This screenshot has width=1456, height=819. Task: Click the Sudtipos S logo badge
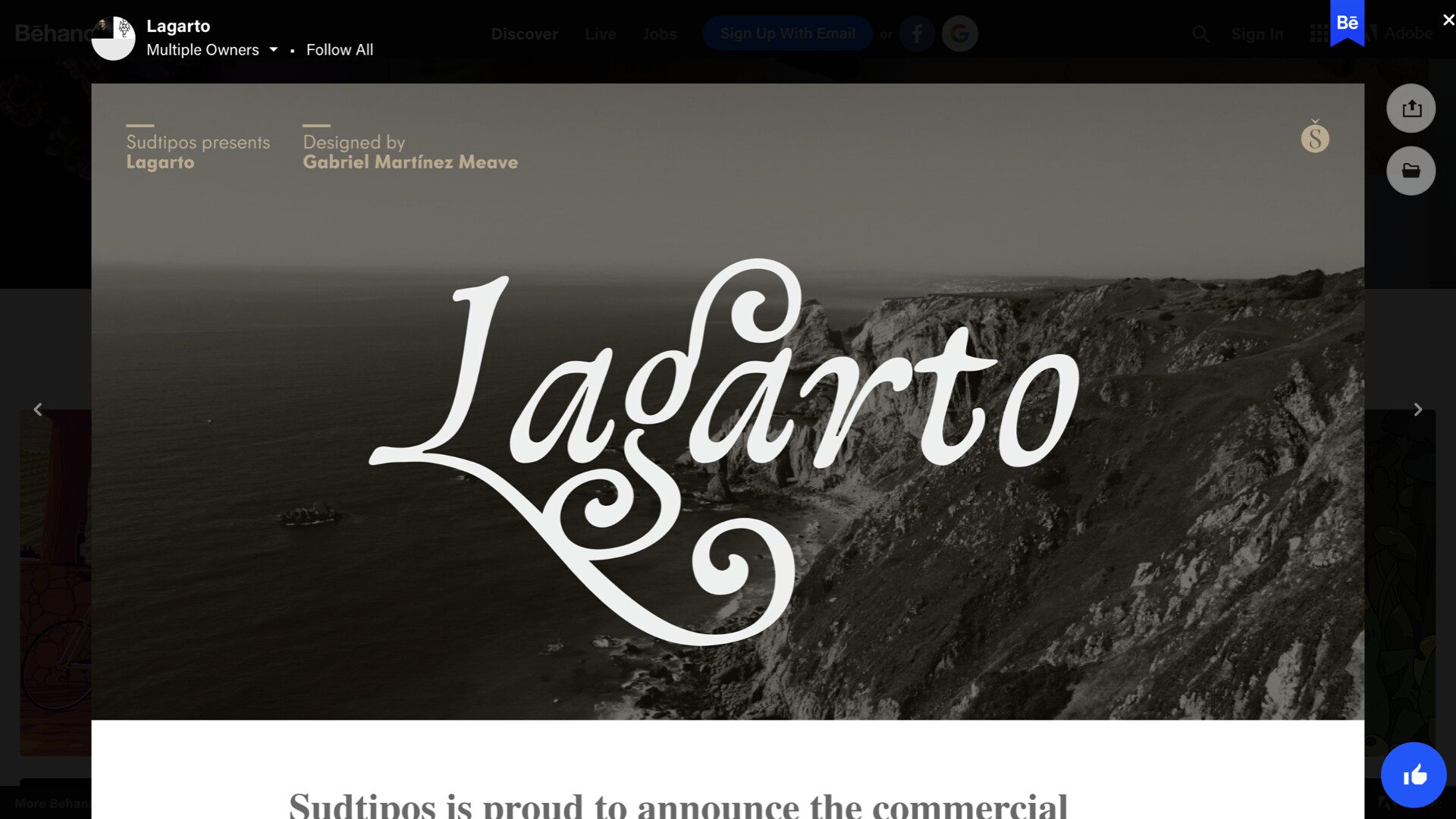pos(1315,137)
